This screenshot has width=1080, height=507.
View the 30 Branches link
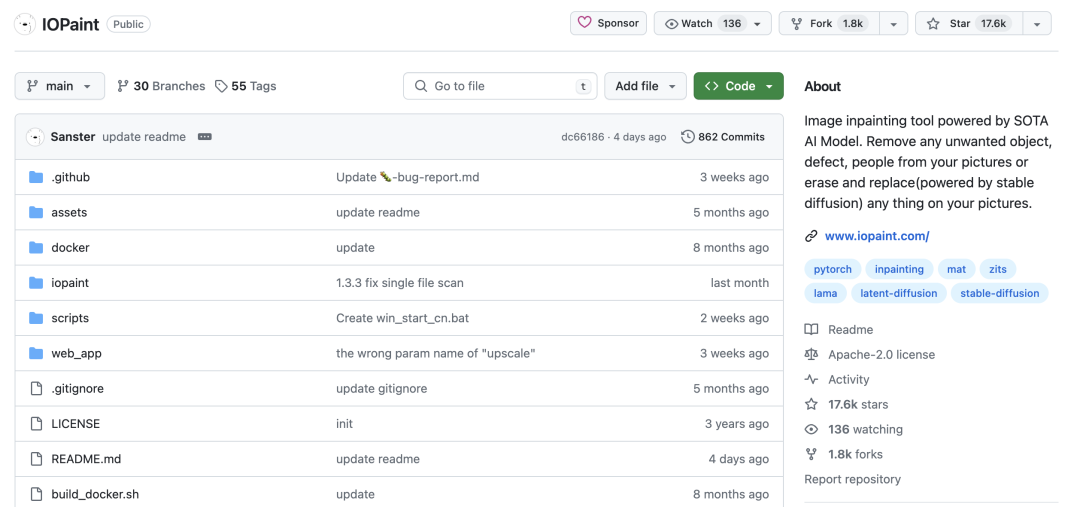click(161, 86)
